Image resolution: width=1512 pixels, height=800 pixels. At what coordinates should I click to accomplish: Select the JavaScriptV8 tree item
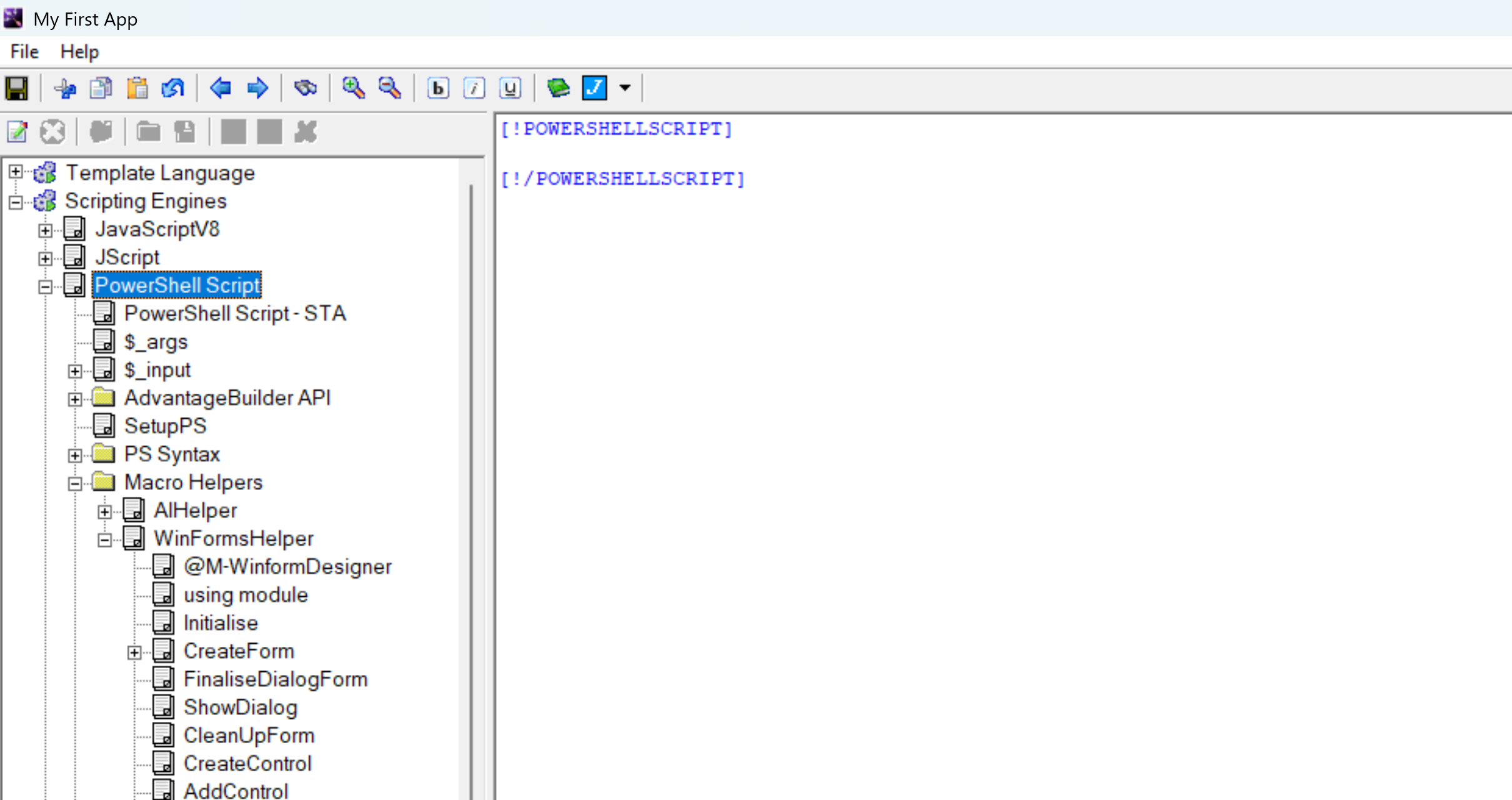click(x=157, y=229)
